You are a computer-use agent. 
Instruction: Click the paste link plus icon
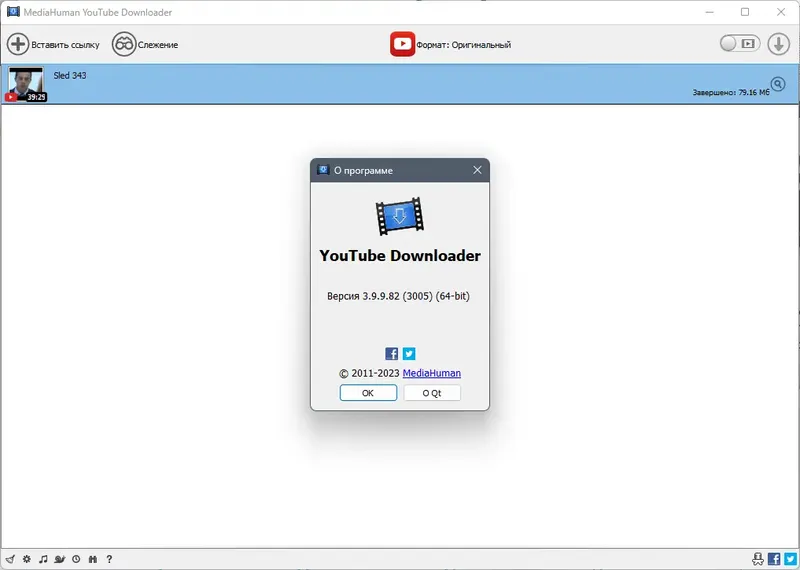[x=18, y=44]
